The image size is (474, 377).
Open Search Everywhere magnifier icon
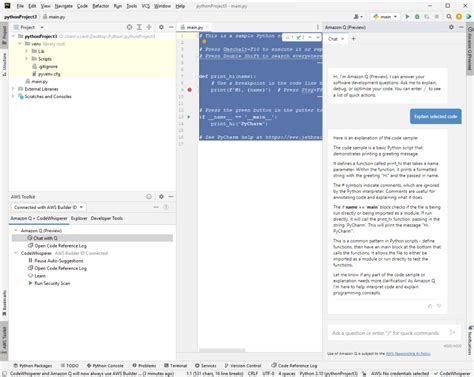(x=449, y=16)
